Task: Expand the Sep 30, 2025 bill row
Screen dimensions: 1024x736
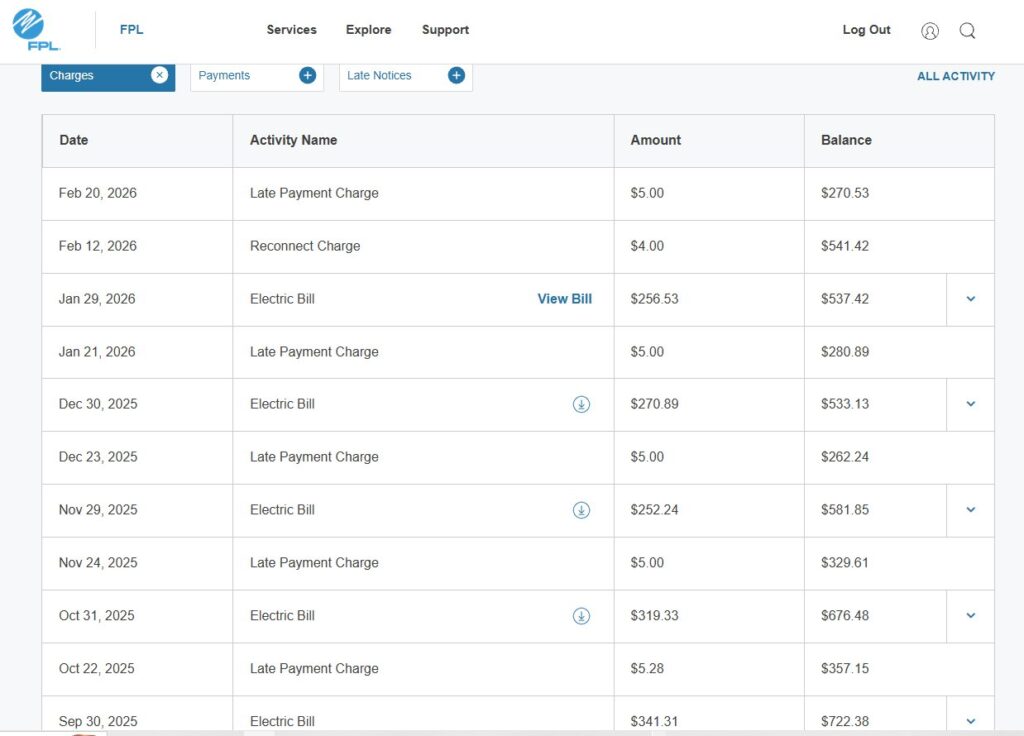Action: 970,720
